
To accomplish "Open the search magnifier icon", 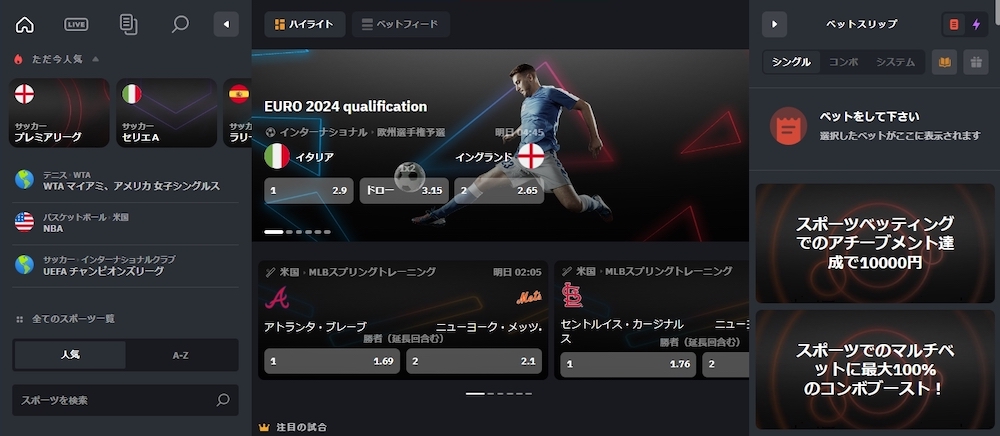I will [180, 25].
